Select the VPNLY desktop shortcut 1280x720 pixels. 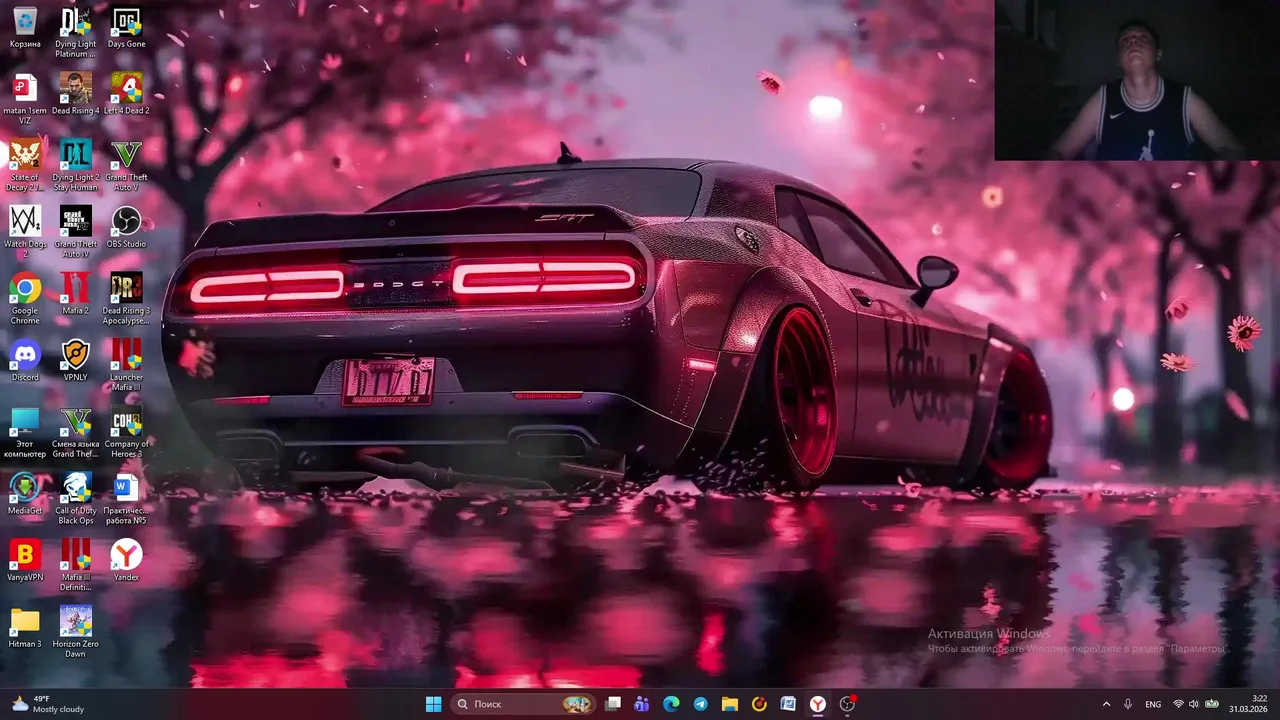(75, 361)
